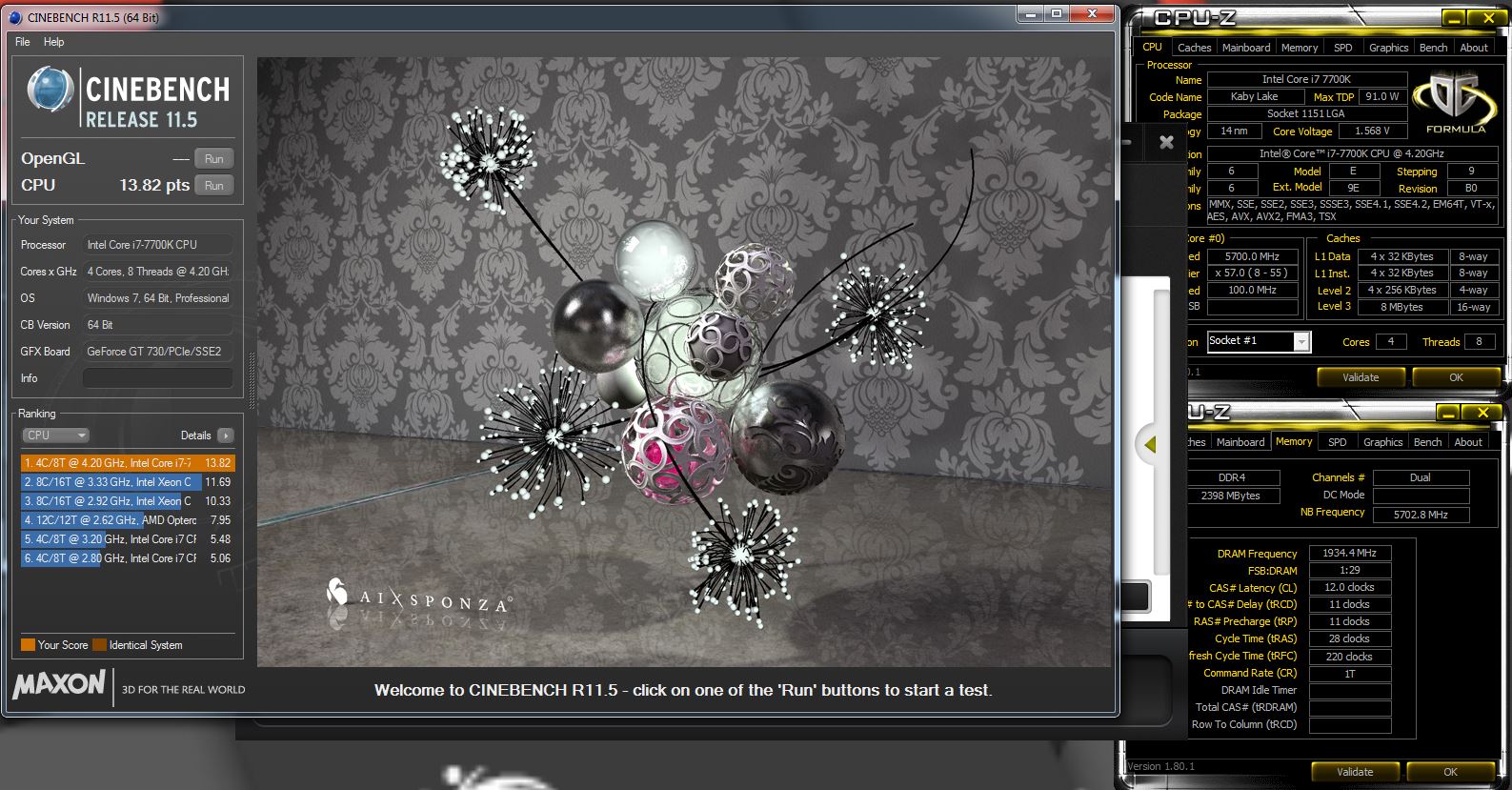1512x790 pixels.
Task: Switch to About tab in upper CPU-Z
Action: click(1474, 48)
